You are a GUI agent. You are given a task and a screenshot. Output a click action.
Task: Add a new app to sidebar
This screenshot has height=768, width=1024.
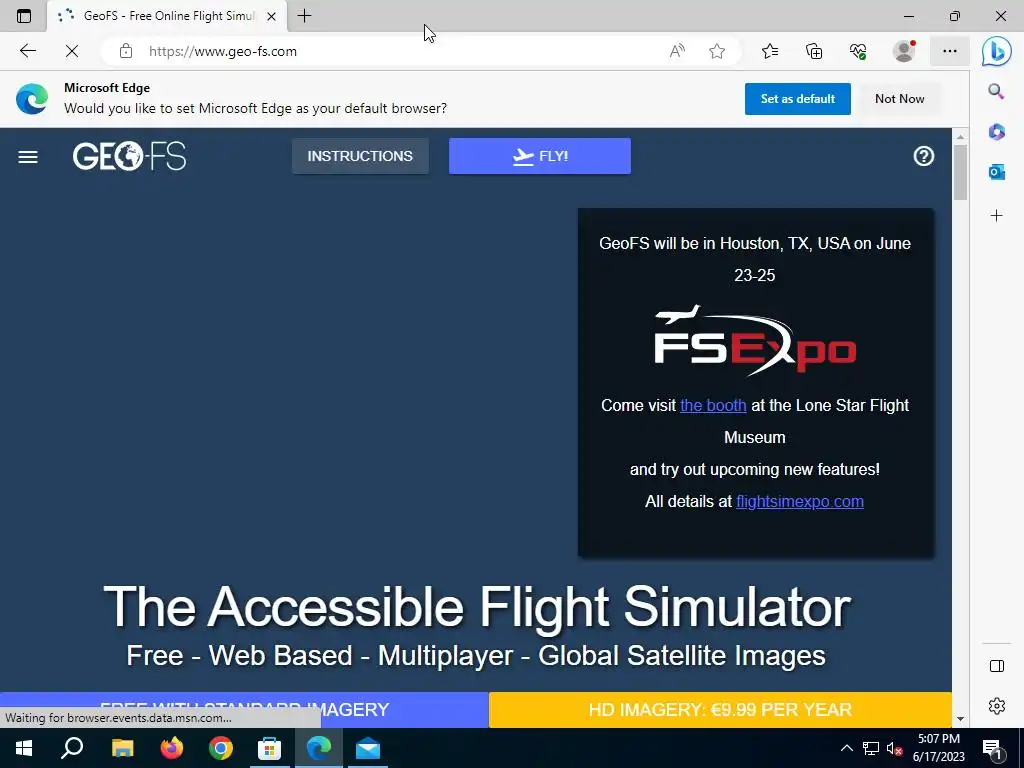pos(997,216)
